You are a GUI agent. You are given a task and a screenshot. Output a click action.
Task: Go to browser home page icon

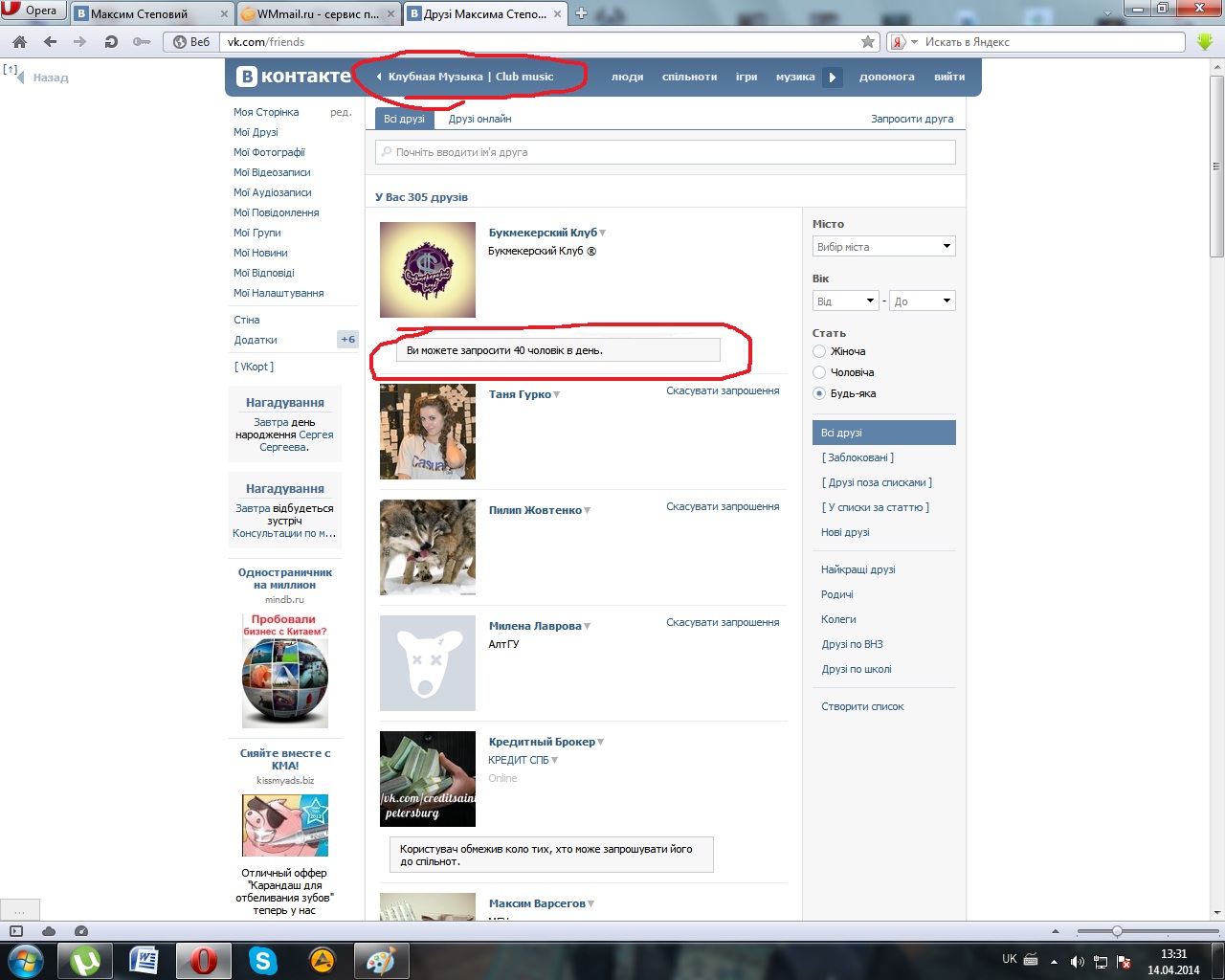[x=19, y=42]
